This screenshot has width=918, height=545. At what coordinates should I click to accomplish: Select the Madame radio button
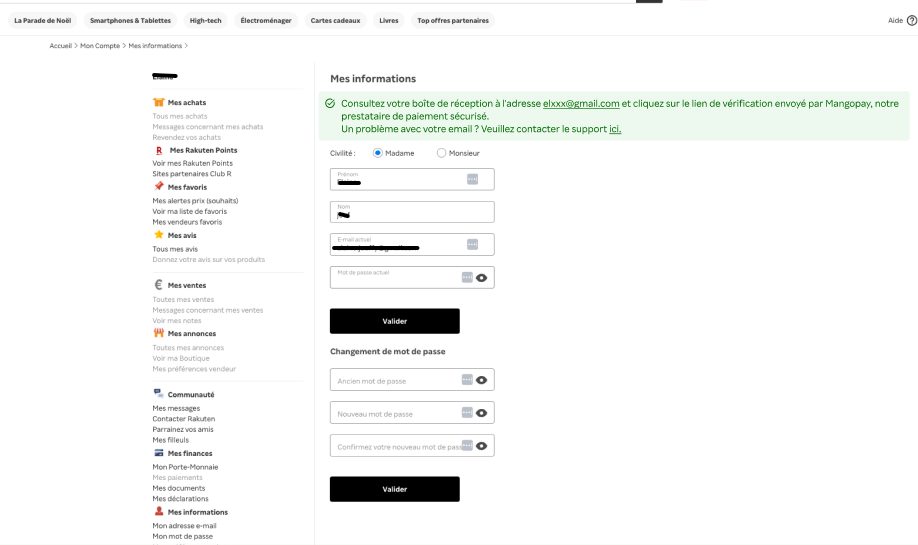378,153
